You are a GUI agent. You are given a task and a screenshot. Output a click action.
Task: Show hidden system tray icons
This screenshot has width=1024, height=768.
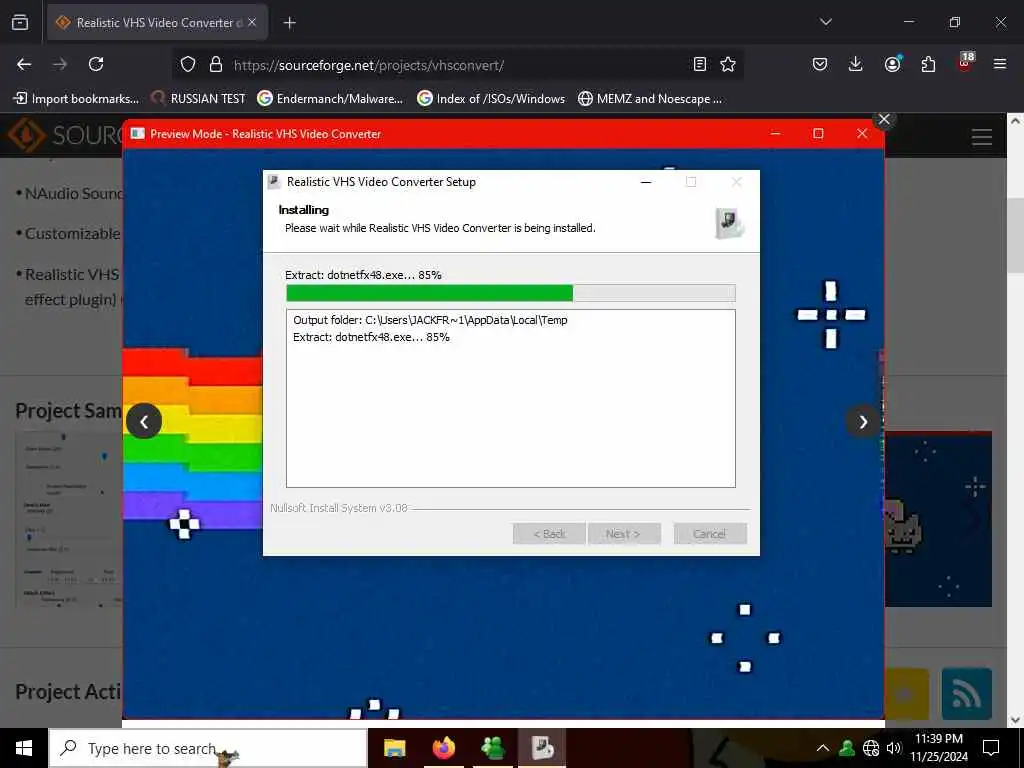(x=823, y=748)
